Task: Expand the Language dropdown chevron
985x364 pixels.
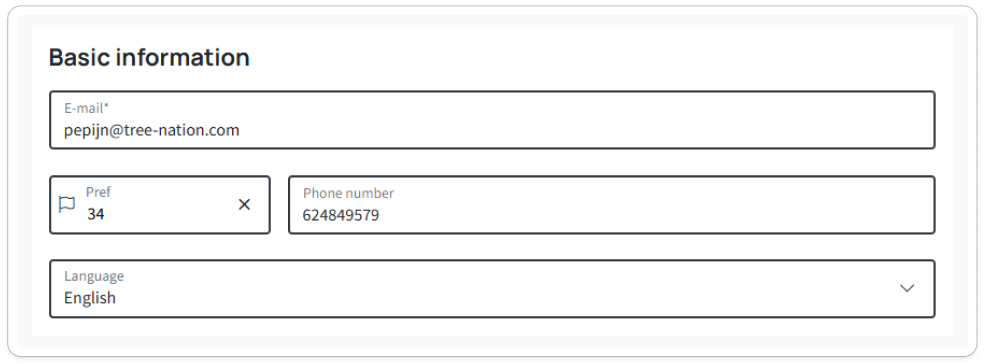Action: click(906, 289)
